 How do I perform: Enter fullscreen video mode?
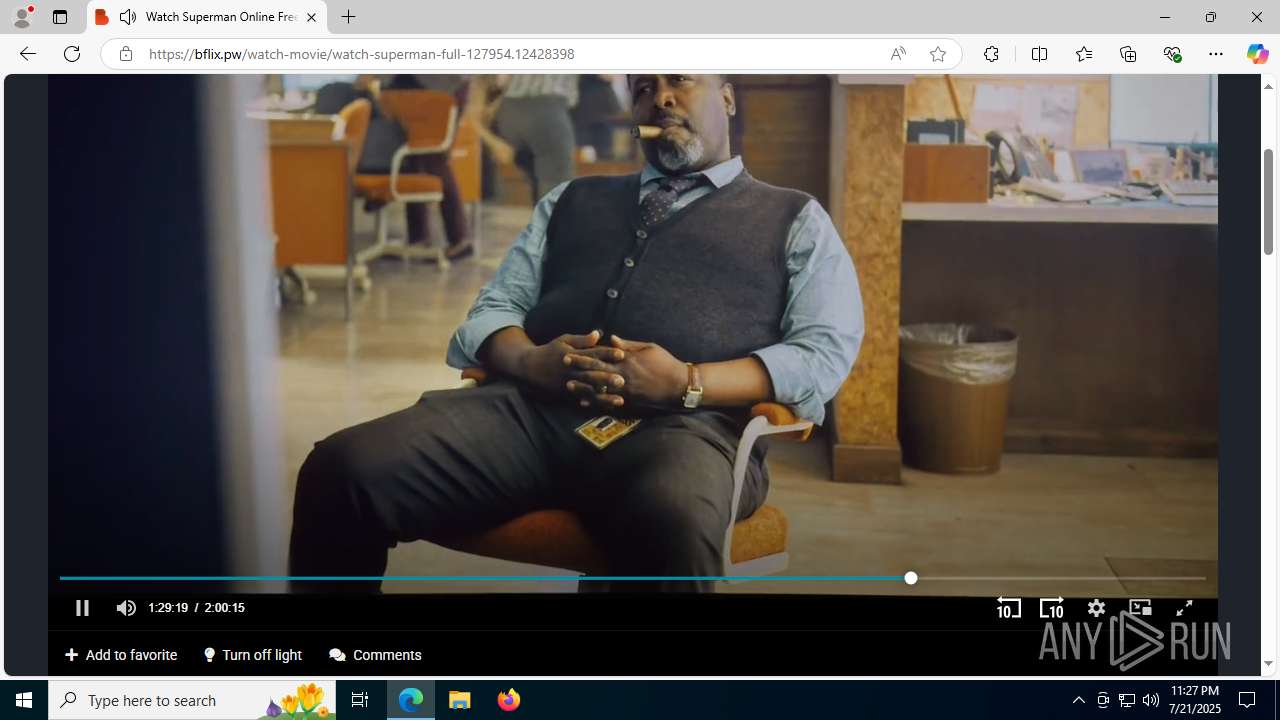(x=1184, y=608)
